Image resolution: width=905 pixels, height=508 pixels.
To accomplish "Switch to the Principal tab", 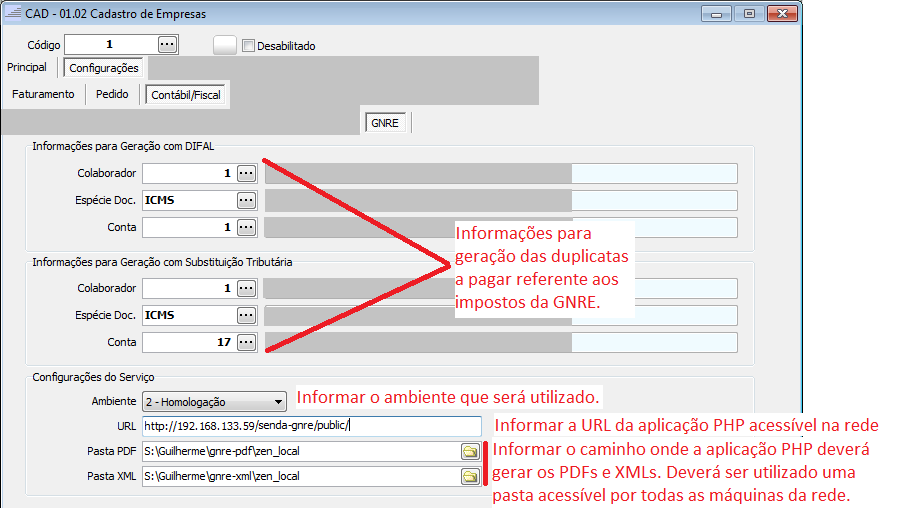I will [x=27, y=67].
